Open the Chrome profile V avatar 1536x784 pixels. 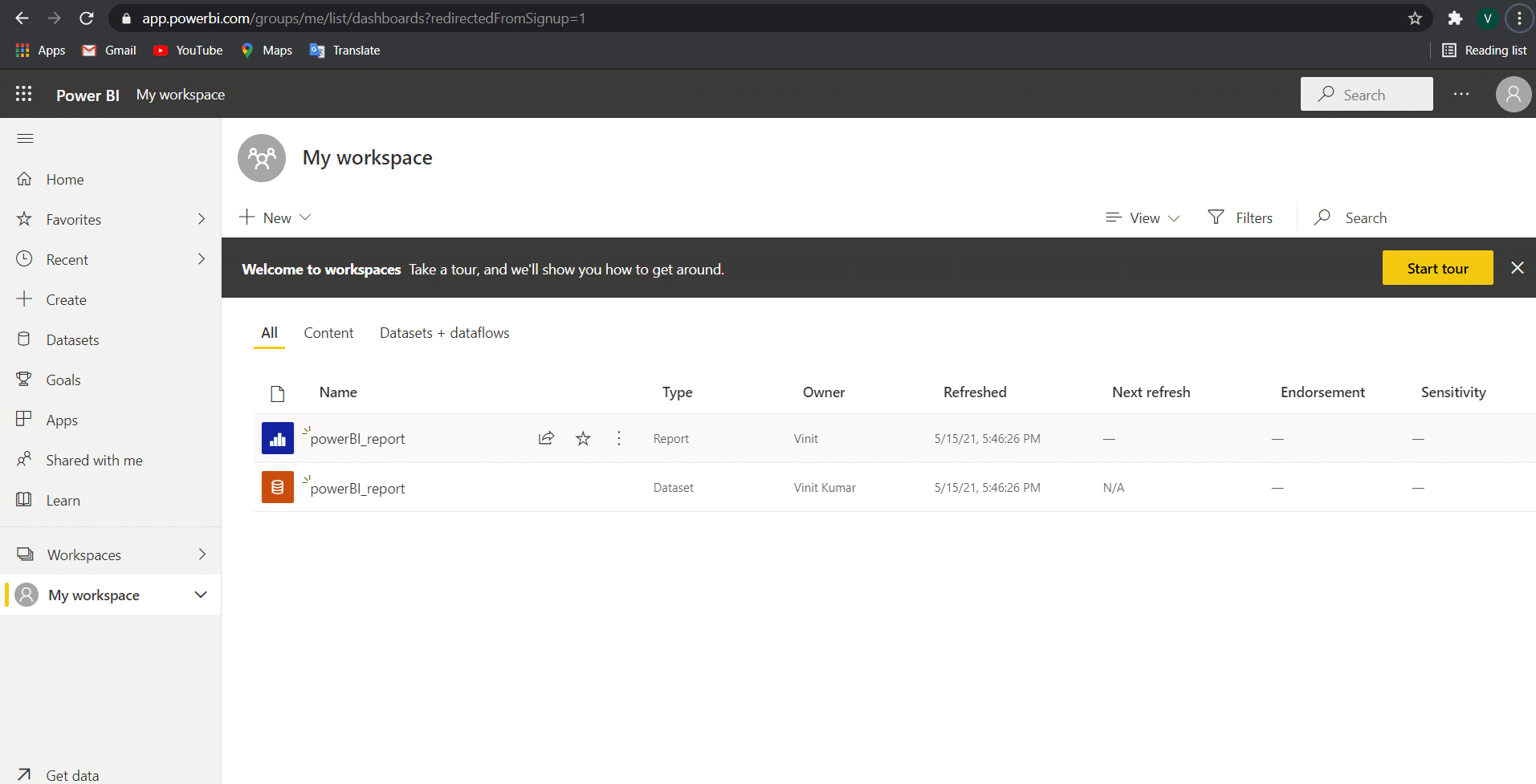pos(1487,18)
